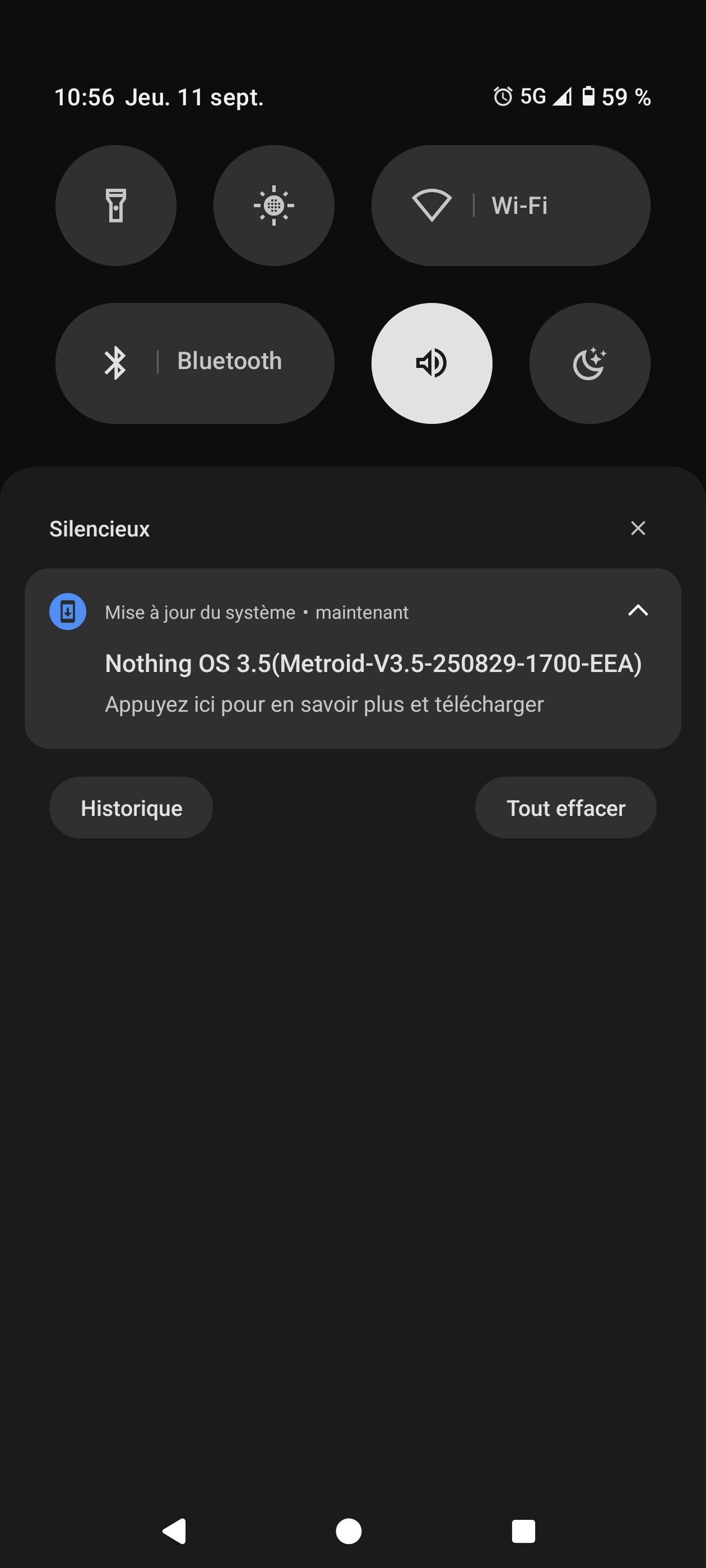Image resolution: width=706 pixels, height=1568 pixels.
Task: Enable the night moon mode tile
Action: tap(589, 363)
